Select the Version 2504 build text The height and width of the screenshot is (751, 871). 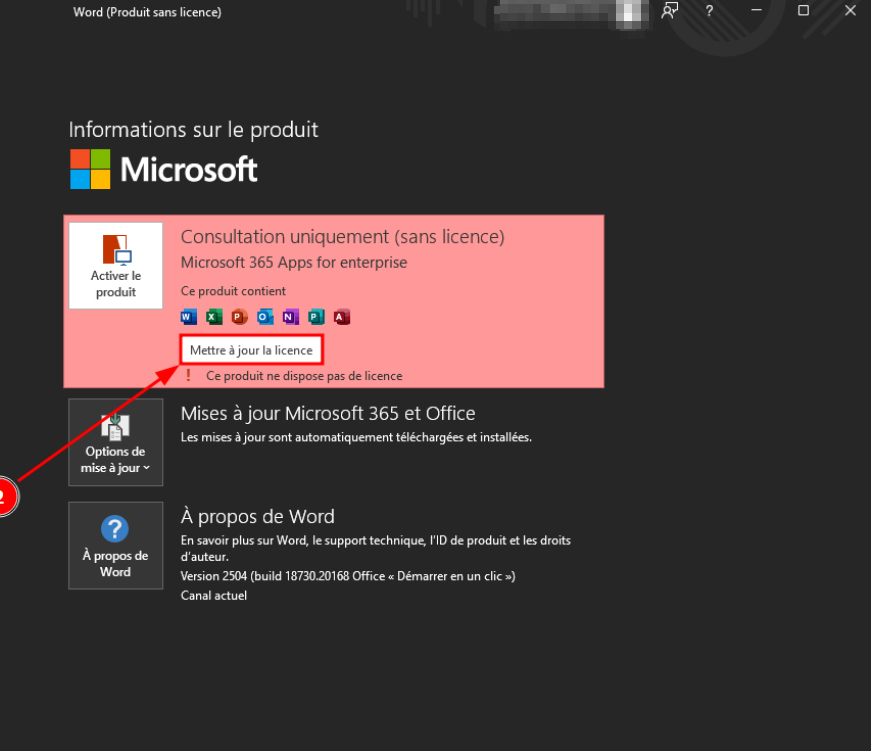tap(348, 576)
